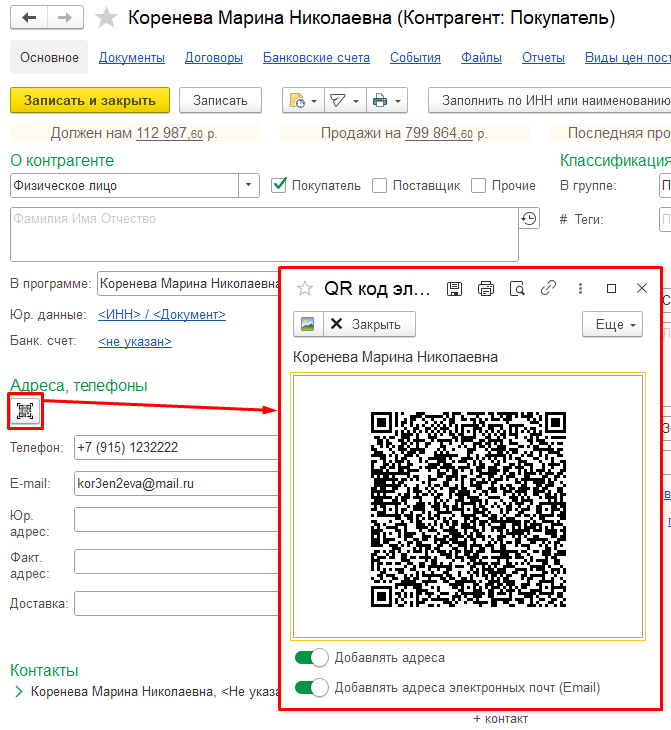Click the Теги input field
Screen dimensions: 671x730
point(665,219)
